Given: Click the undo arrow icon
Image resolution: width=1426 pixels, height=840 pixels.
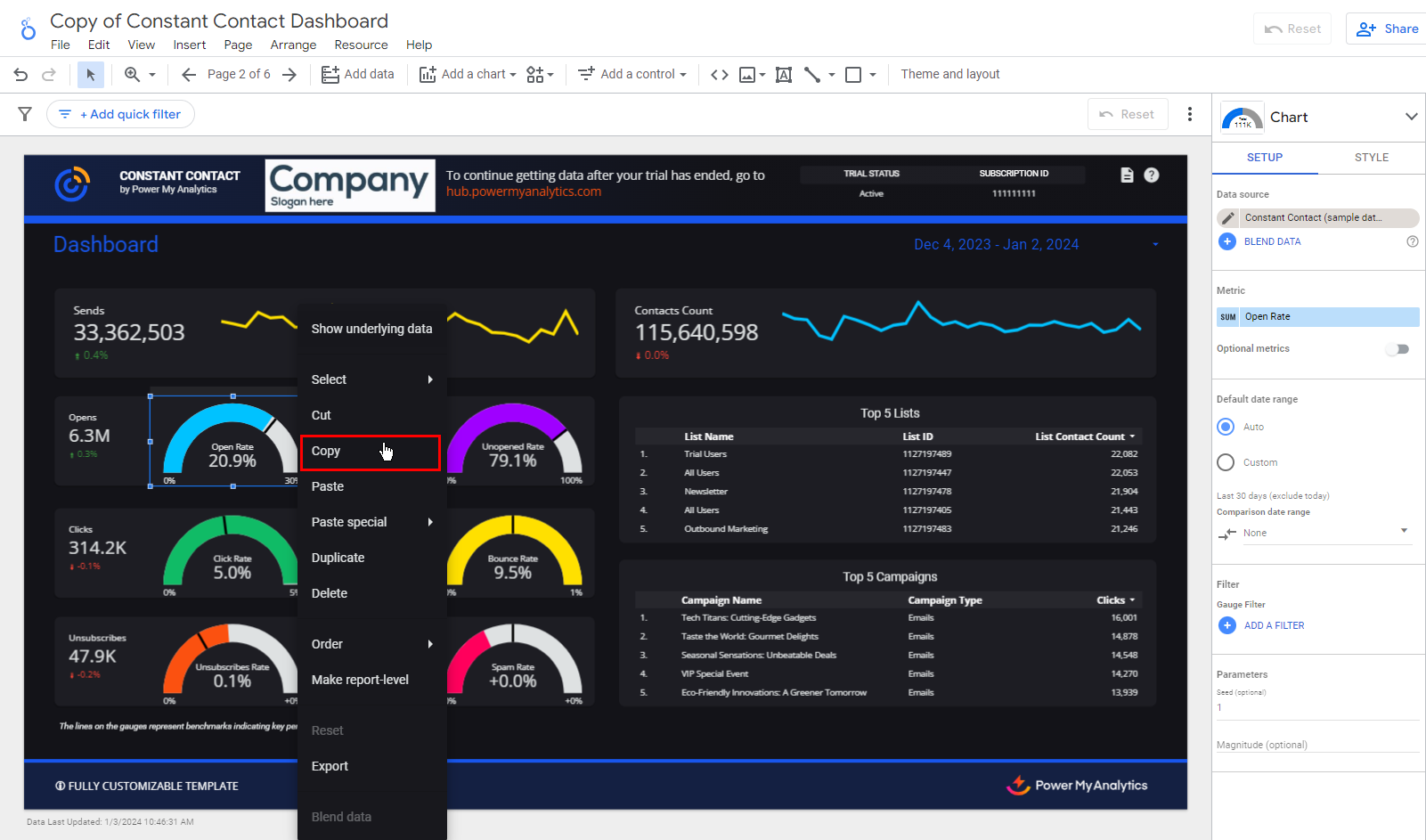Looking at the screenshot, I should 20,75.
